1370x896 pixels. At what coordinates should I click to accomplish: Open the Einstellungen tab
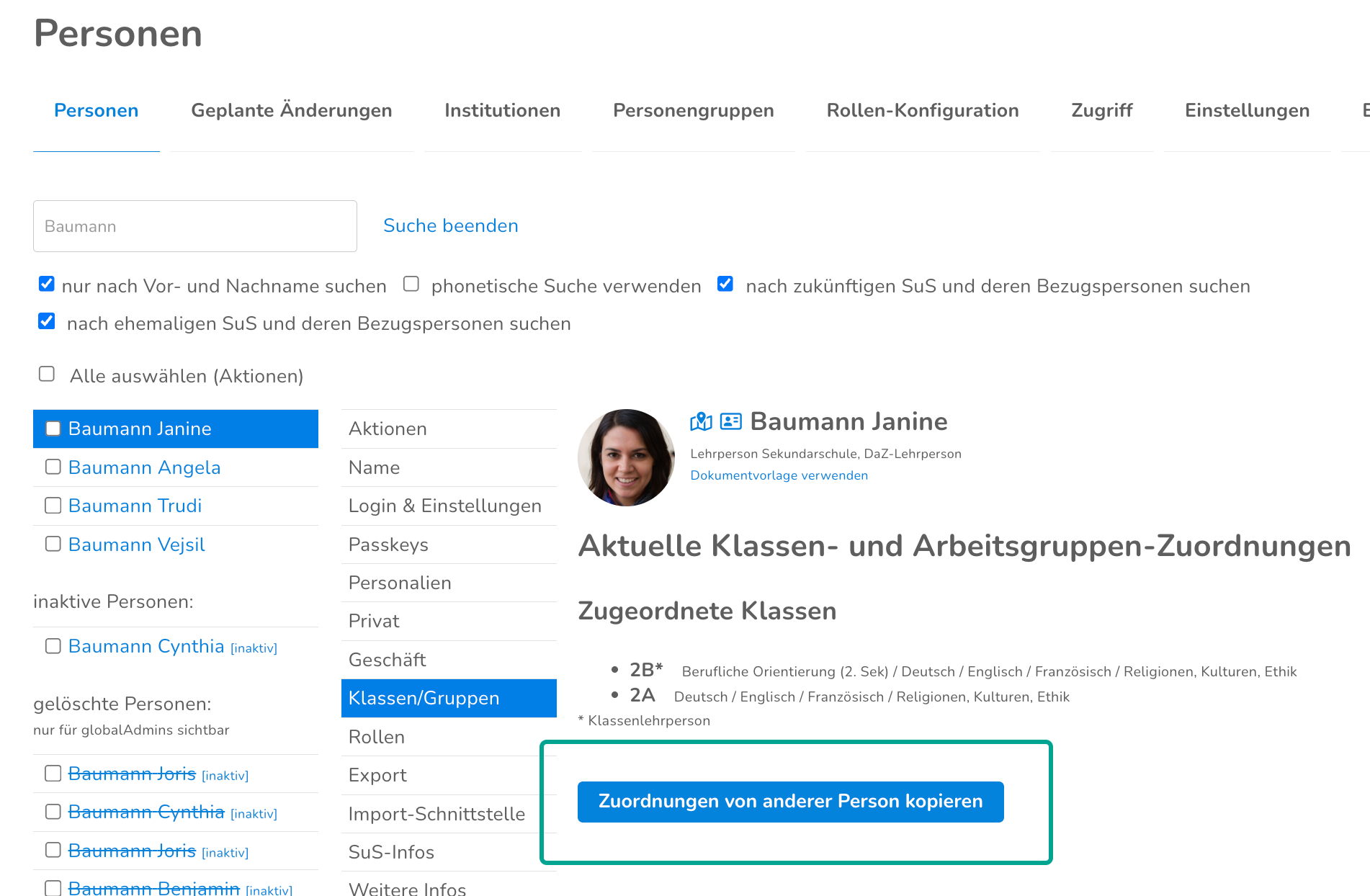[1248, 110]
